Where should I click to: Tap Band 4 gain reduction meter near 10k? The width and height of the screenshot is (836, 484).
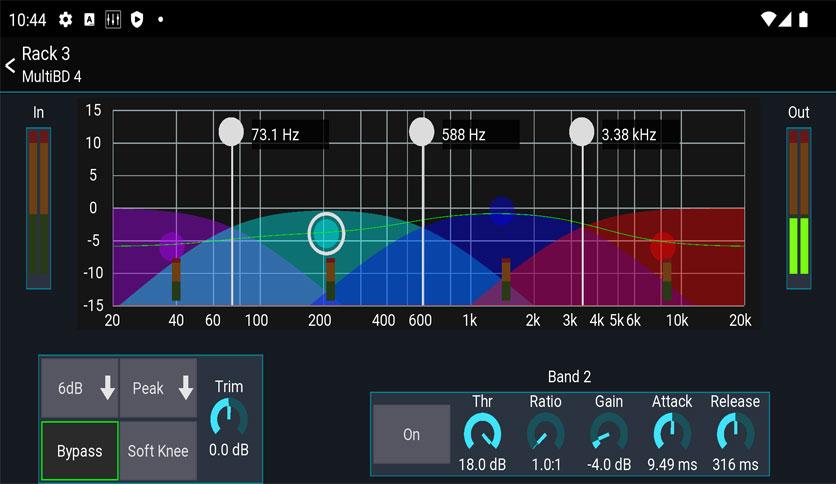pos(666,280)
